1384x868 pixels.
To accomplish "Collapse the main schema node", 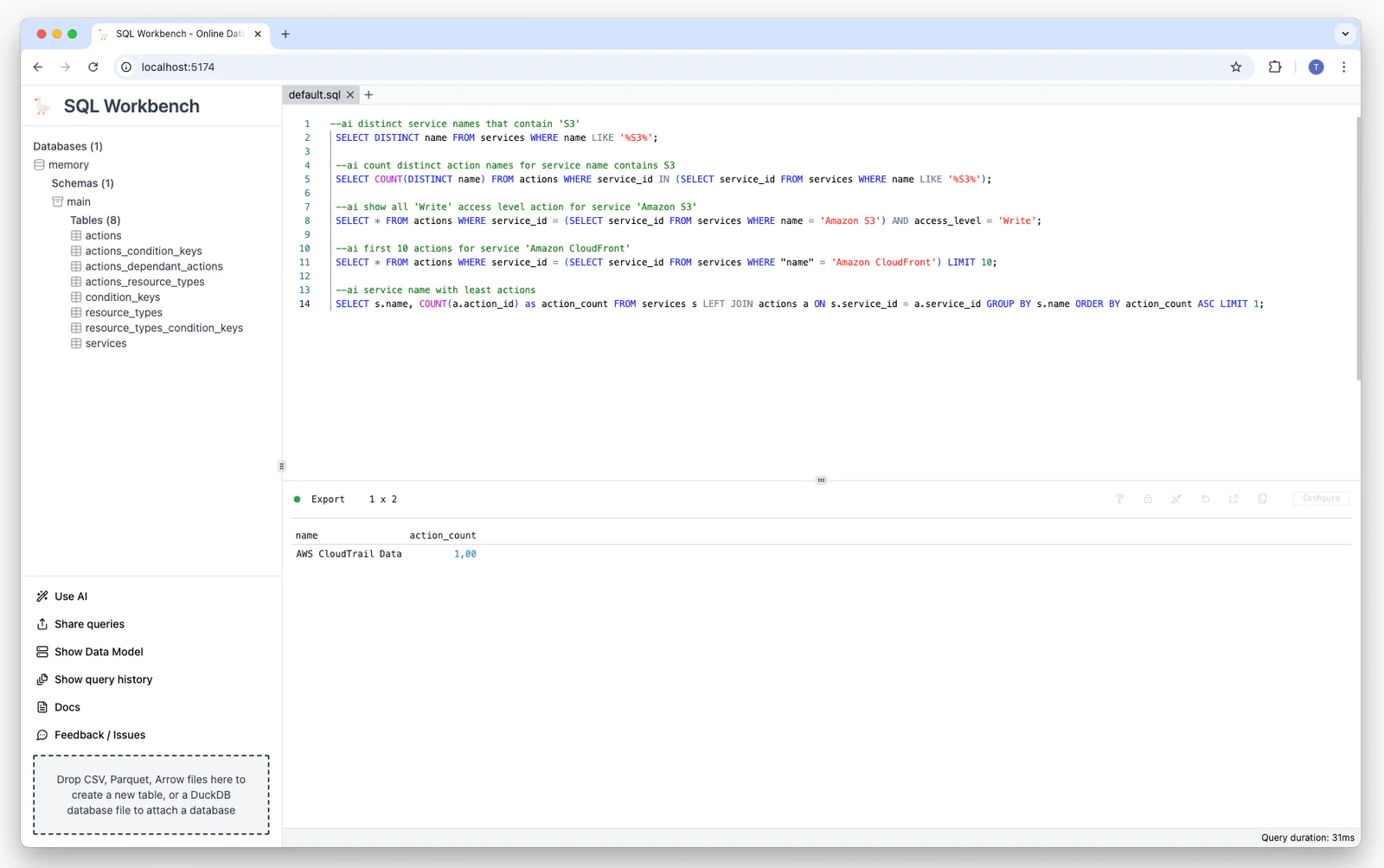I will click(79, 202).
